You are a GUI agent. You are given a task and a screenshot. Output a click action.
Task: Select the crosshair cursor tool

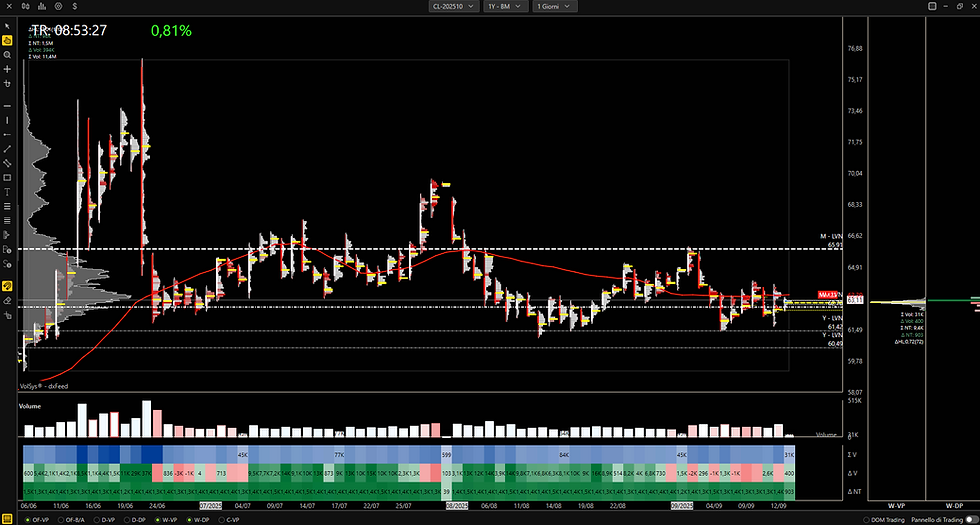7,69
